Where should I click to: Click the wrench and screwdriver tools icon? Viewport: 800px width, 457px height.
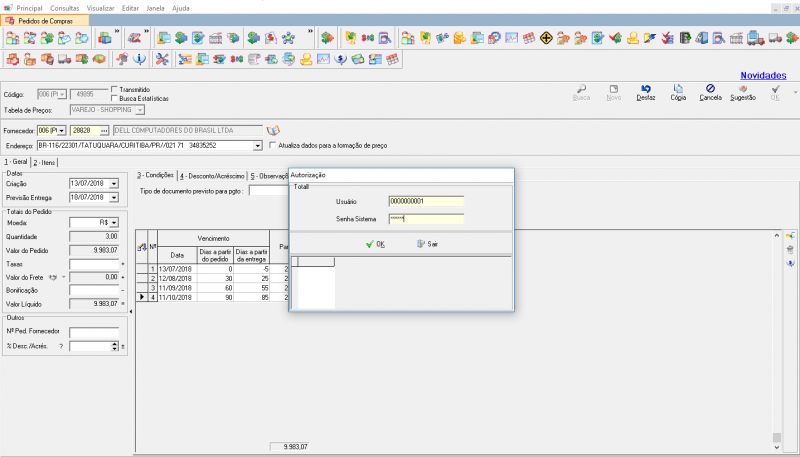162,58
